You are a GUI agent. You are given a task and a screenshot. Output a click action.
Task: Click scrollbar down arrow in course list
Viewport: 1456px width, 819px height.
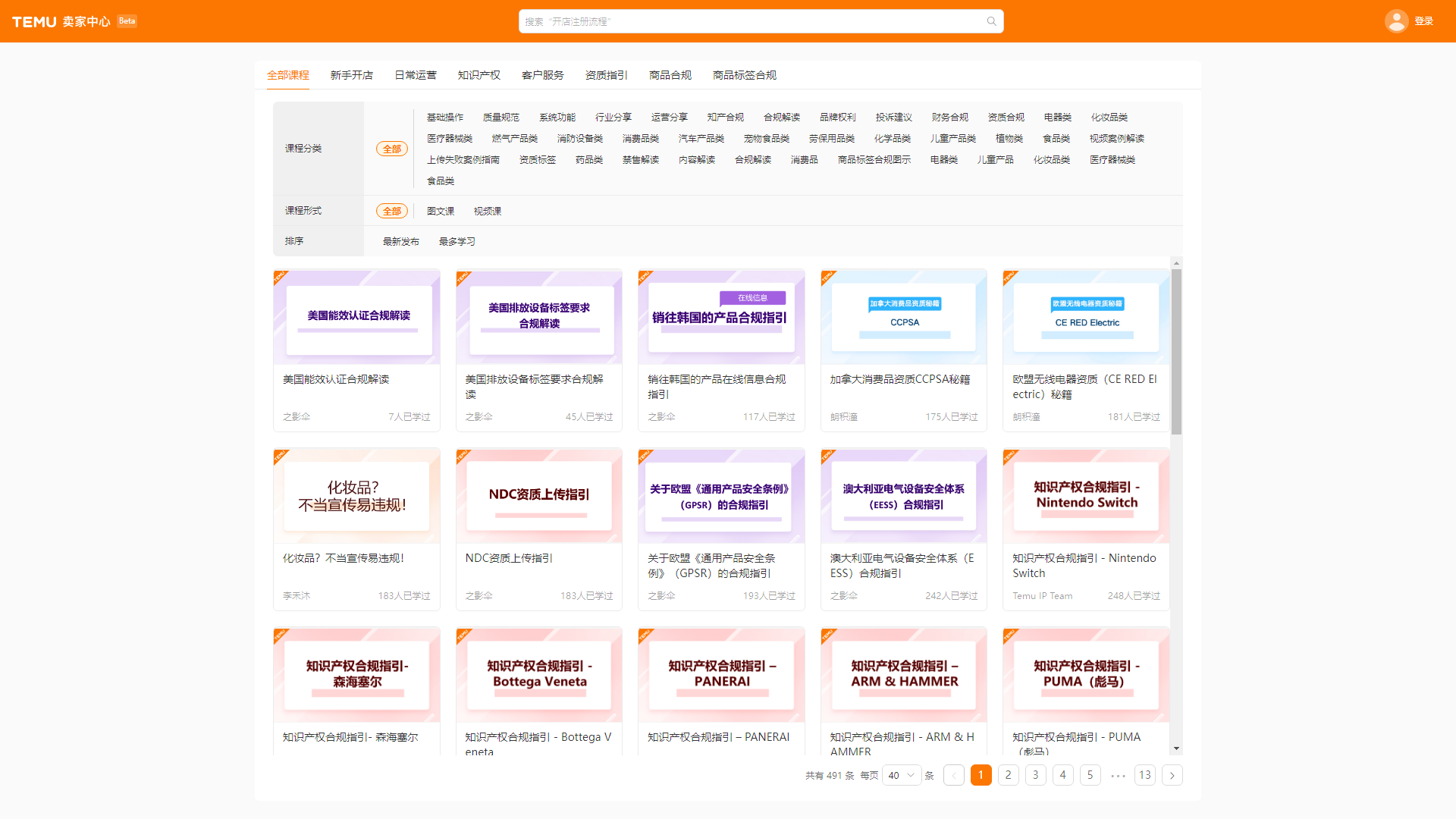click(x=1176, y=748)
